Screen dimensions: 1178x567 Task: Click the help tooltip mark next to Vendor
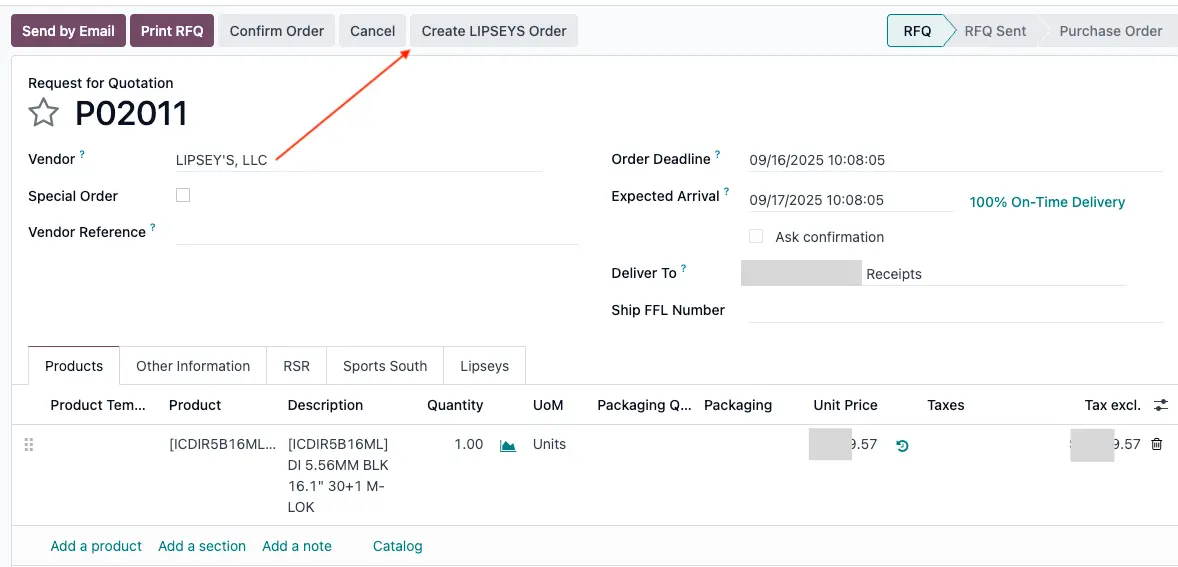(82, 156)
